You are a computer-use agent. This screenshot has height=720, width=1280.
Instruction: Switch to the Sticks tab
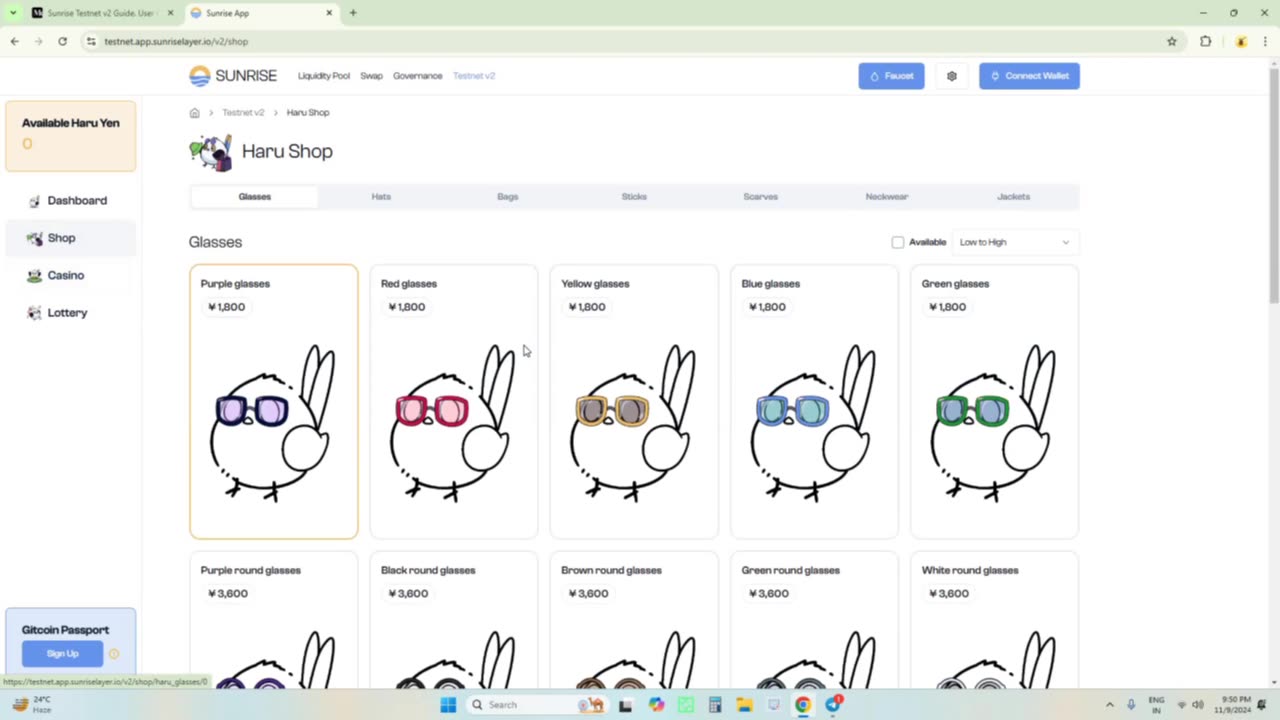click(x=634, y=197)
